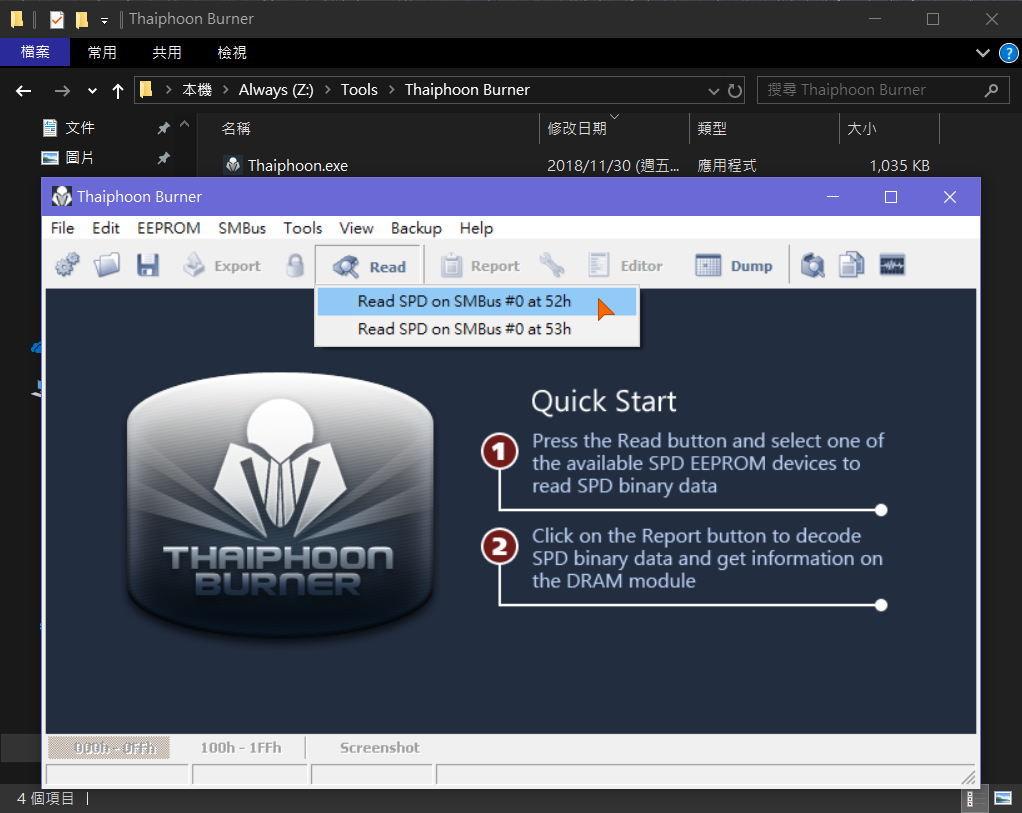
Task: Select Read SPD on SMBus #0 at 53h
Action: click(x=476, y=329)
